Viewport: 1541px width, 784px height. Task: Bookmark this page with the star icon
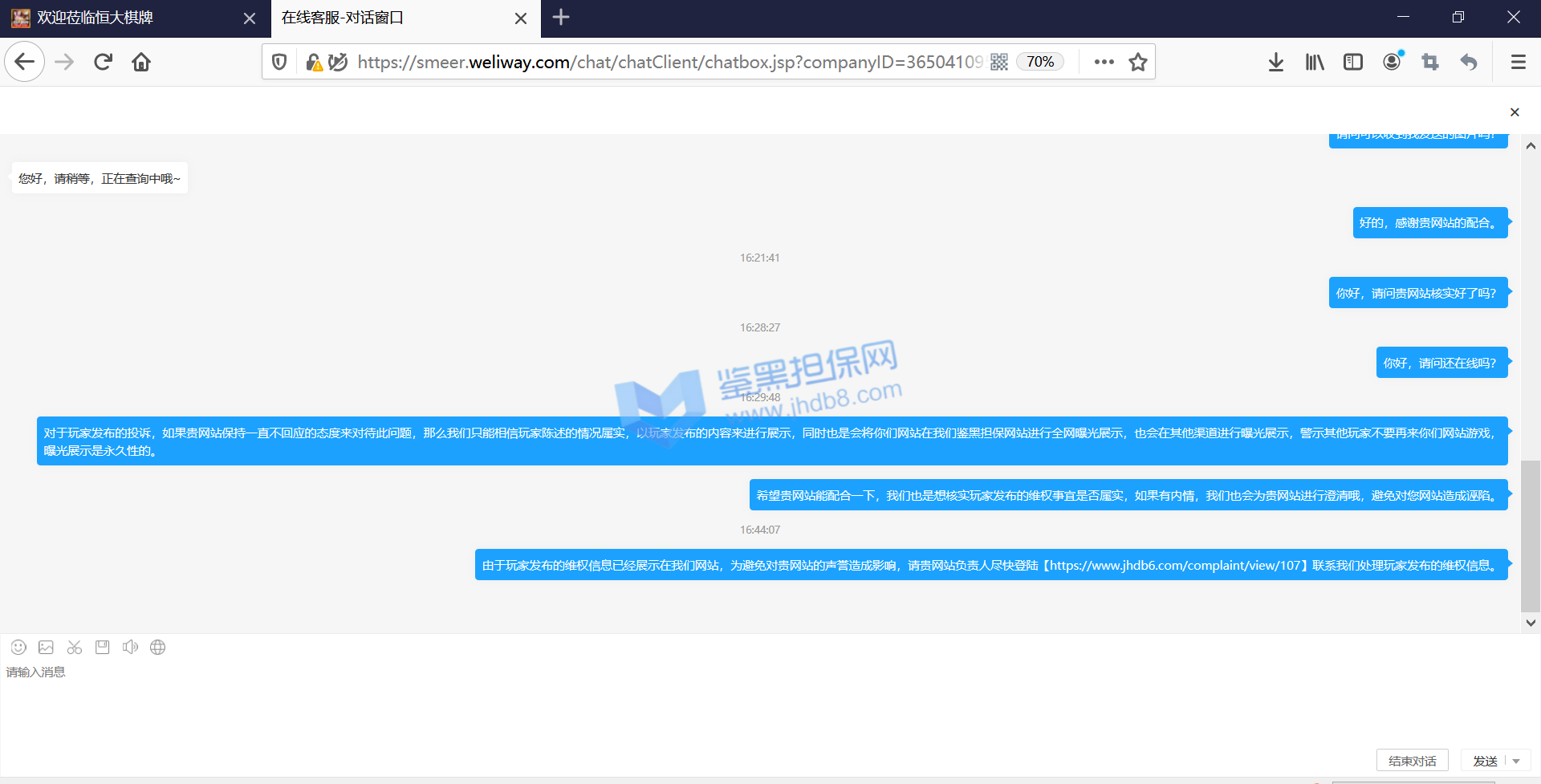[1137, 62]
